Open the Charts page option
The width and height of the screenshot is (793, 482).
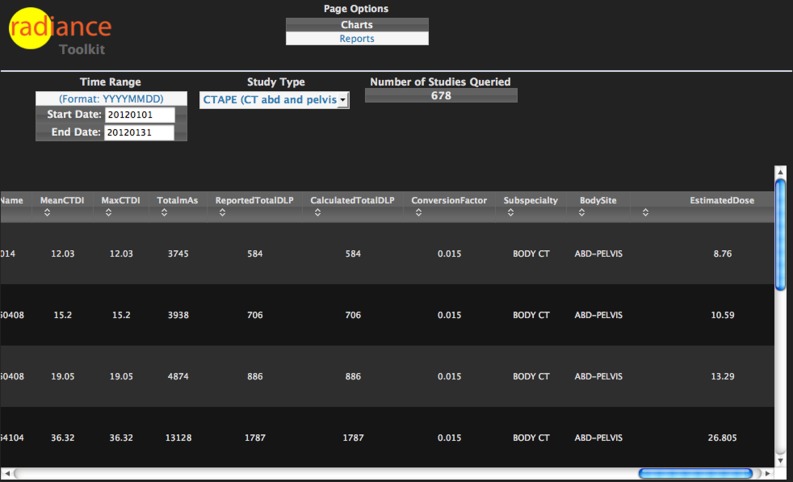(357, 24)
